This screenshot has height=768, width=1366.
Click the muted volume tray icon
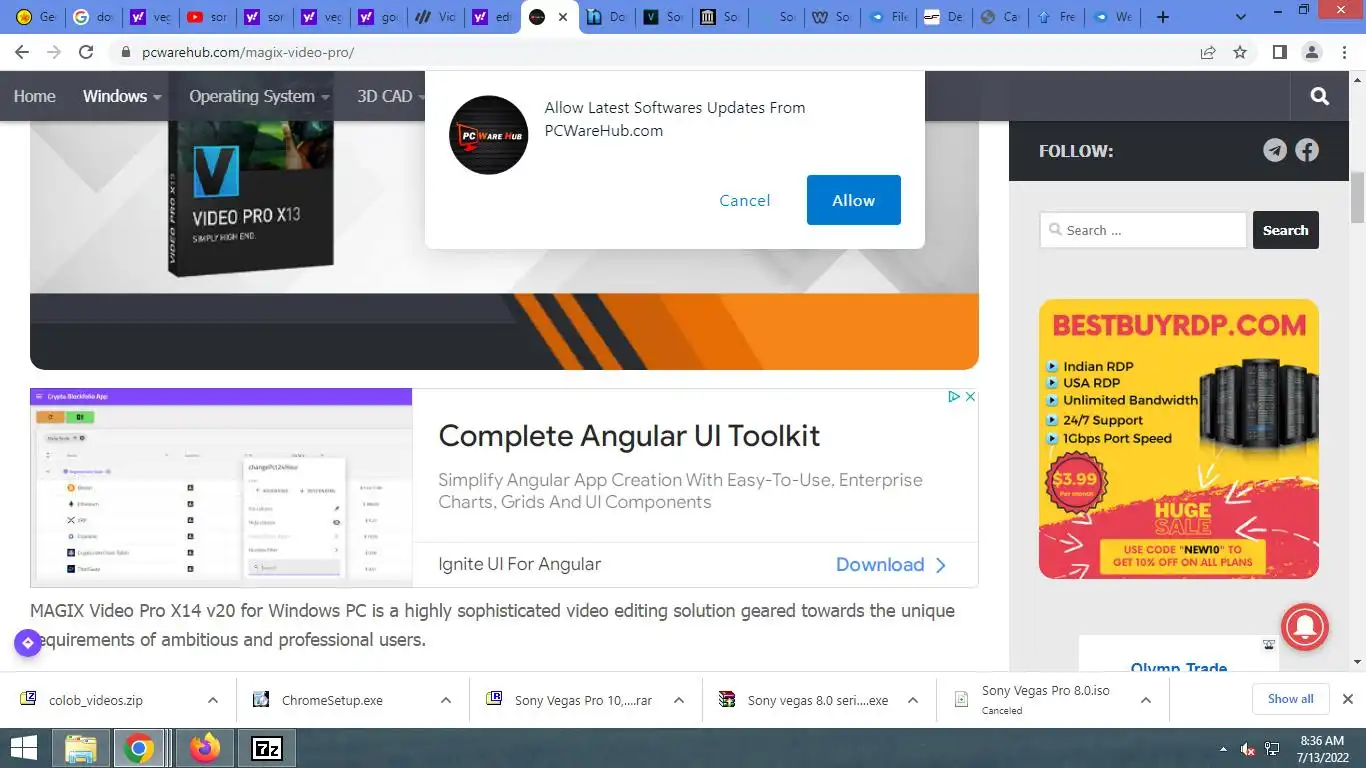pos(1248,749)
